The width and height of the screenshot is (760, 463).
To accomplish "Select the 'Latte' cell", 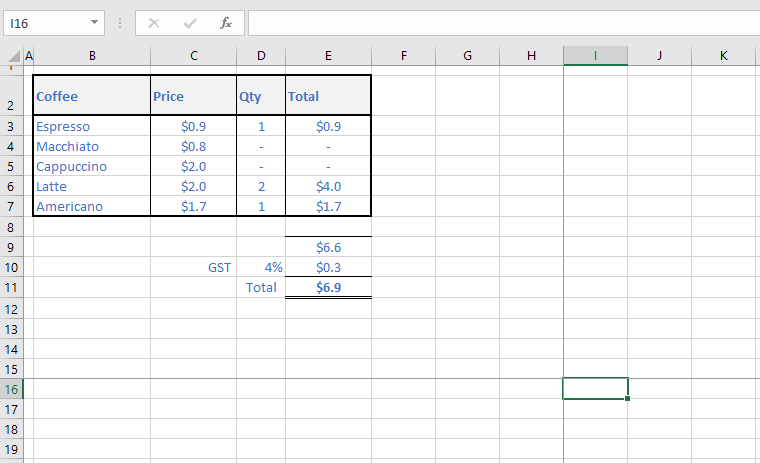I will point(92,186).
